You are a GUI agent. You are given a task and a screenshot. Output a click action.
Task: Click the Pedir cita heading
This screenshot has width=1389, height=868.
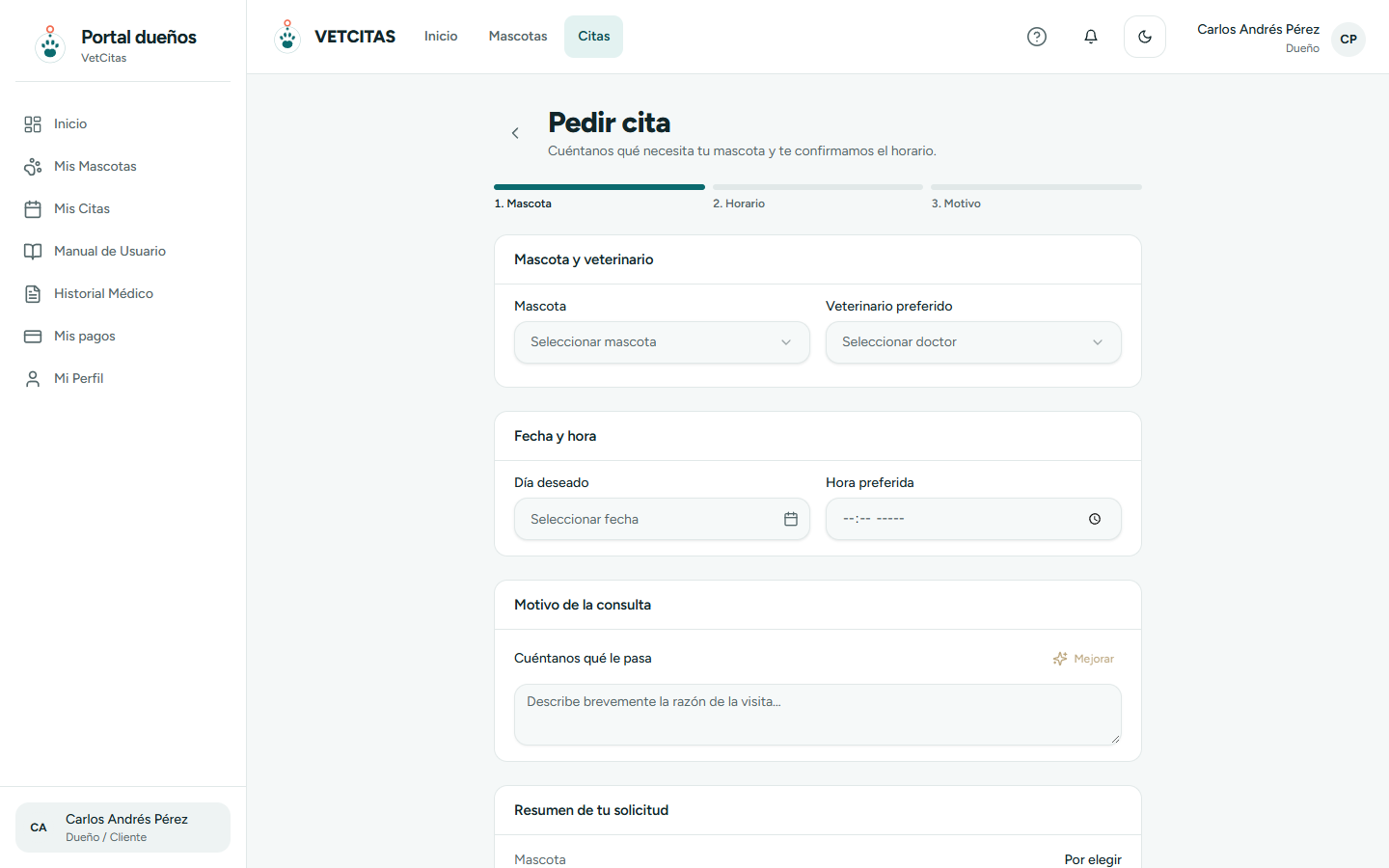pos(610,122)
